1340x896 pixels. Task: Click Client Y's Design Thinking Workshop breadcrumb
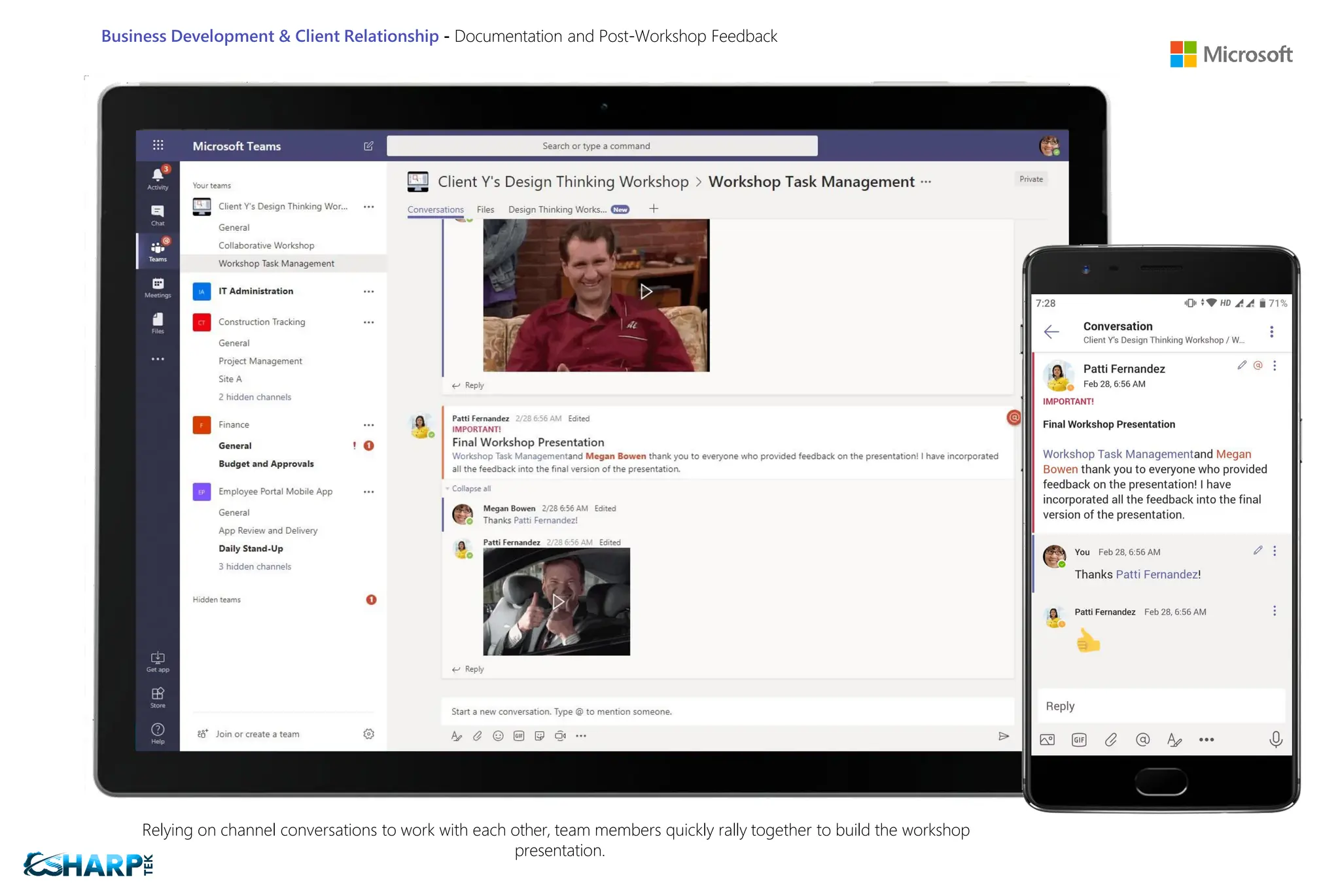coord(563,182)
